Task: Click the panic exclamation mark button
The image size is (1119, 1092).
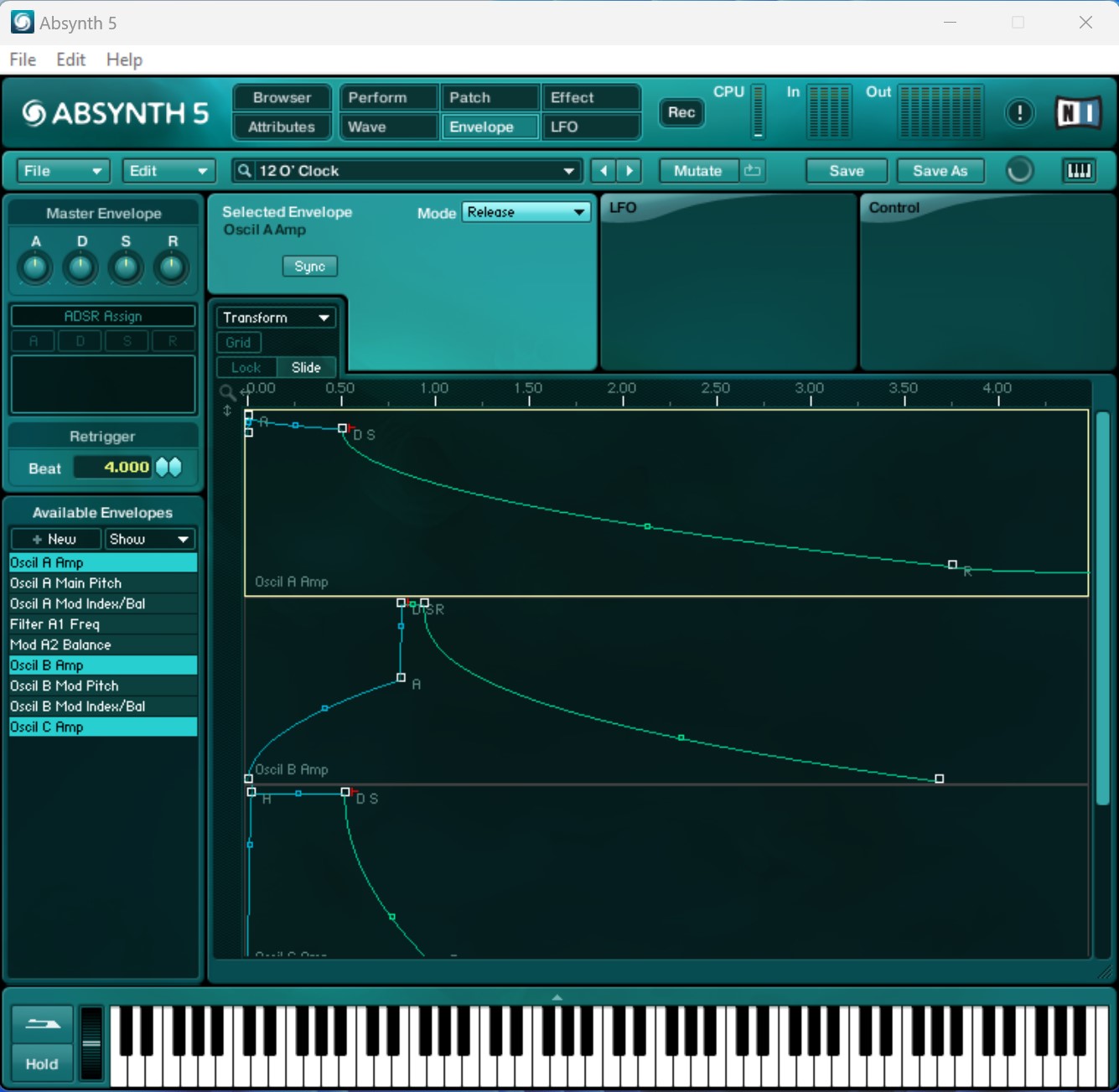Action: pos(1019,112)
